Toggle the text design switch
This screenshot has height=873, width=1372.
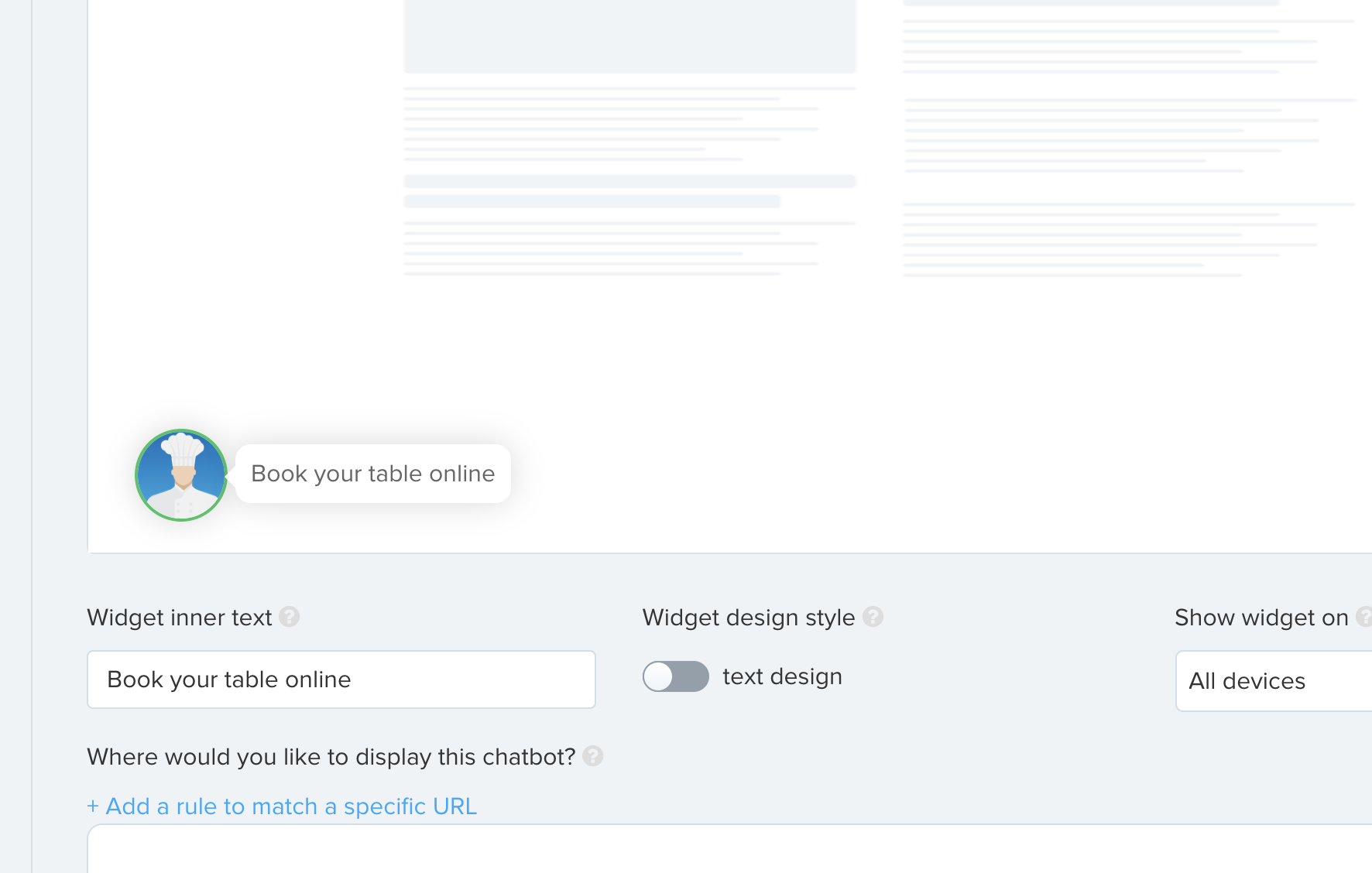[x=676, y=676]
